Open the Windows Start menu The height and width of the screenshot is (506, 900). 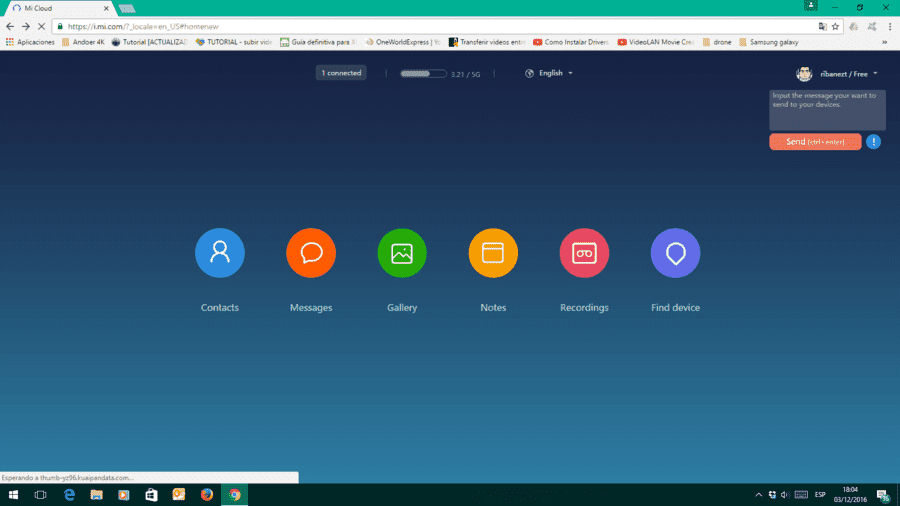tap(13, 495)
